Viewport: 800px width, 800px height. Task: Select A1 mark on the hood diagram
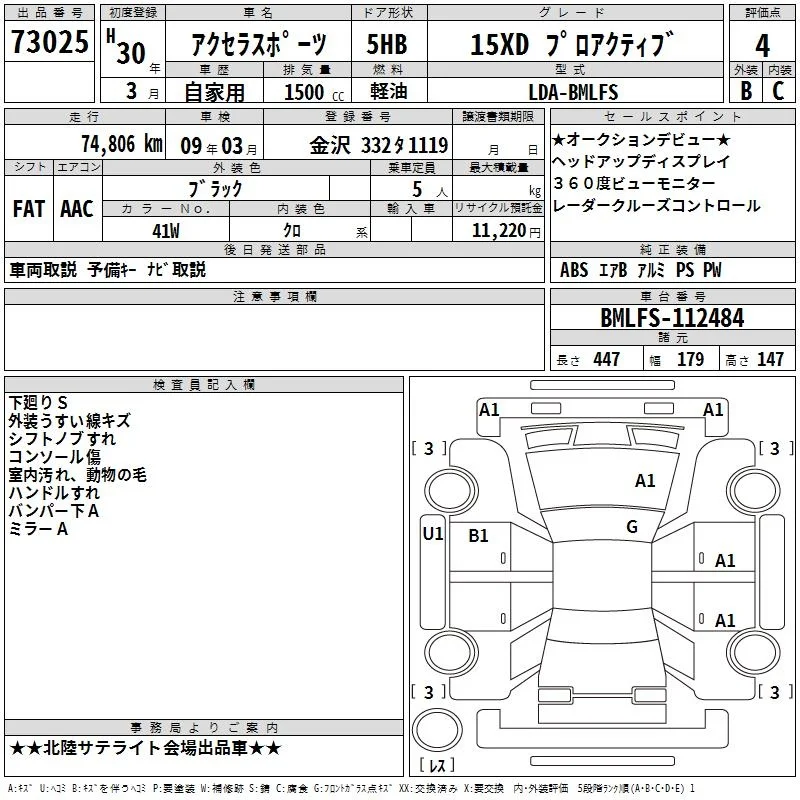[645, 481]
